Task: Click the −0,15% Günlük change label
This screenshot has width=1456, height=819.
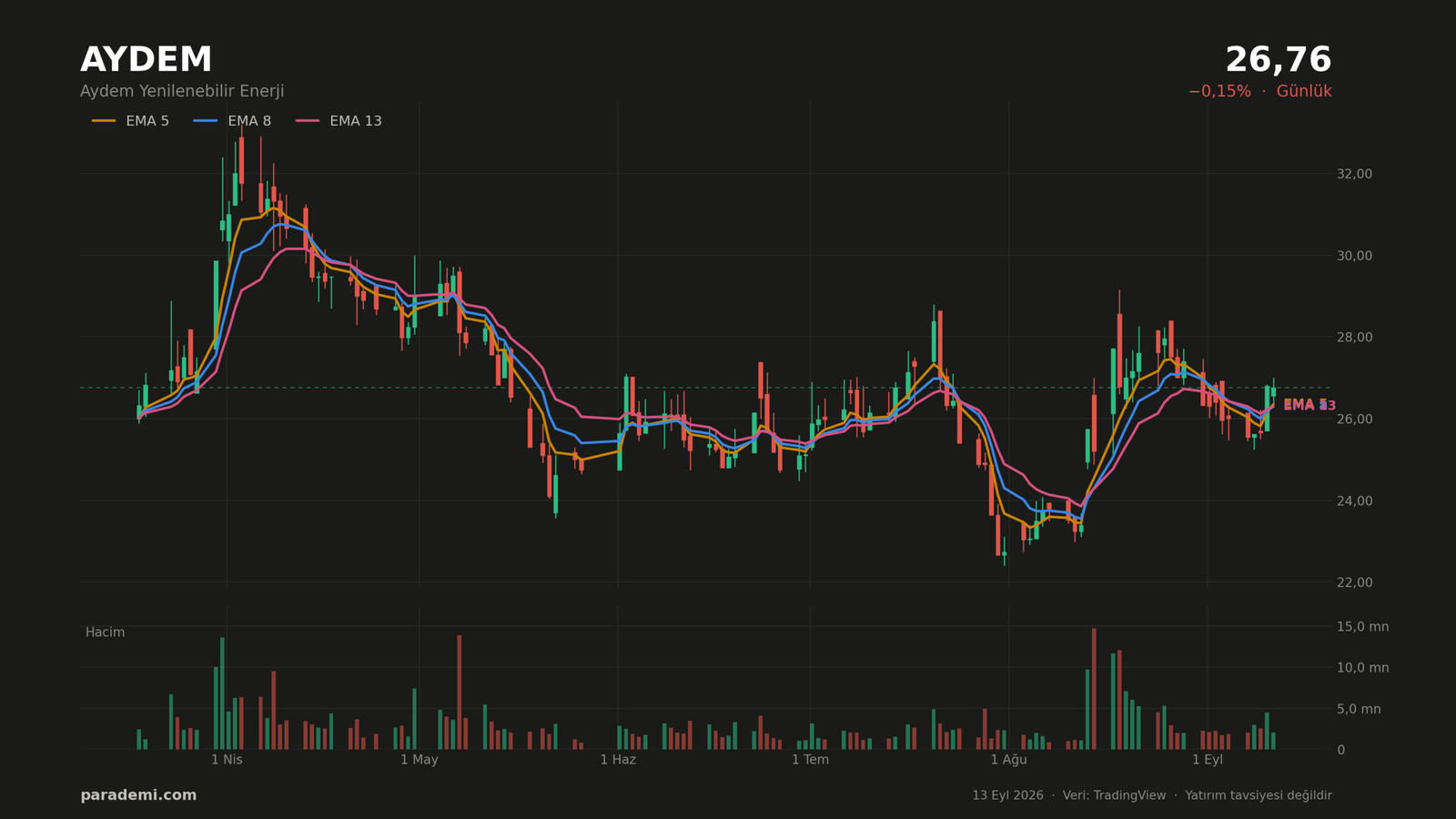Action: [1259, 91]
